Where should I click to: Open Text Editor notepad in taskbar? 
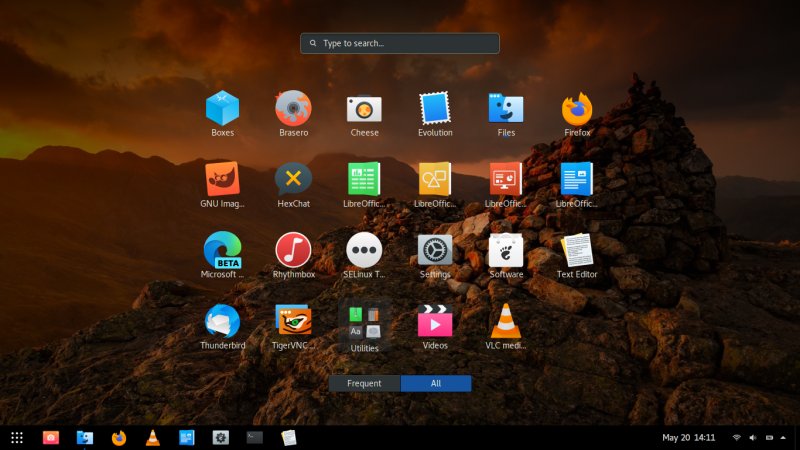pyautogui.click(x=288, y=438)
